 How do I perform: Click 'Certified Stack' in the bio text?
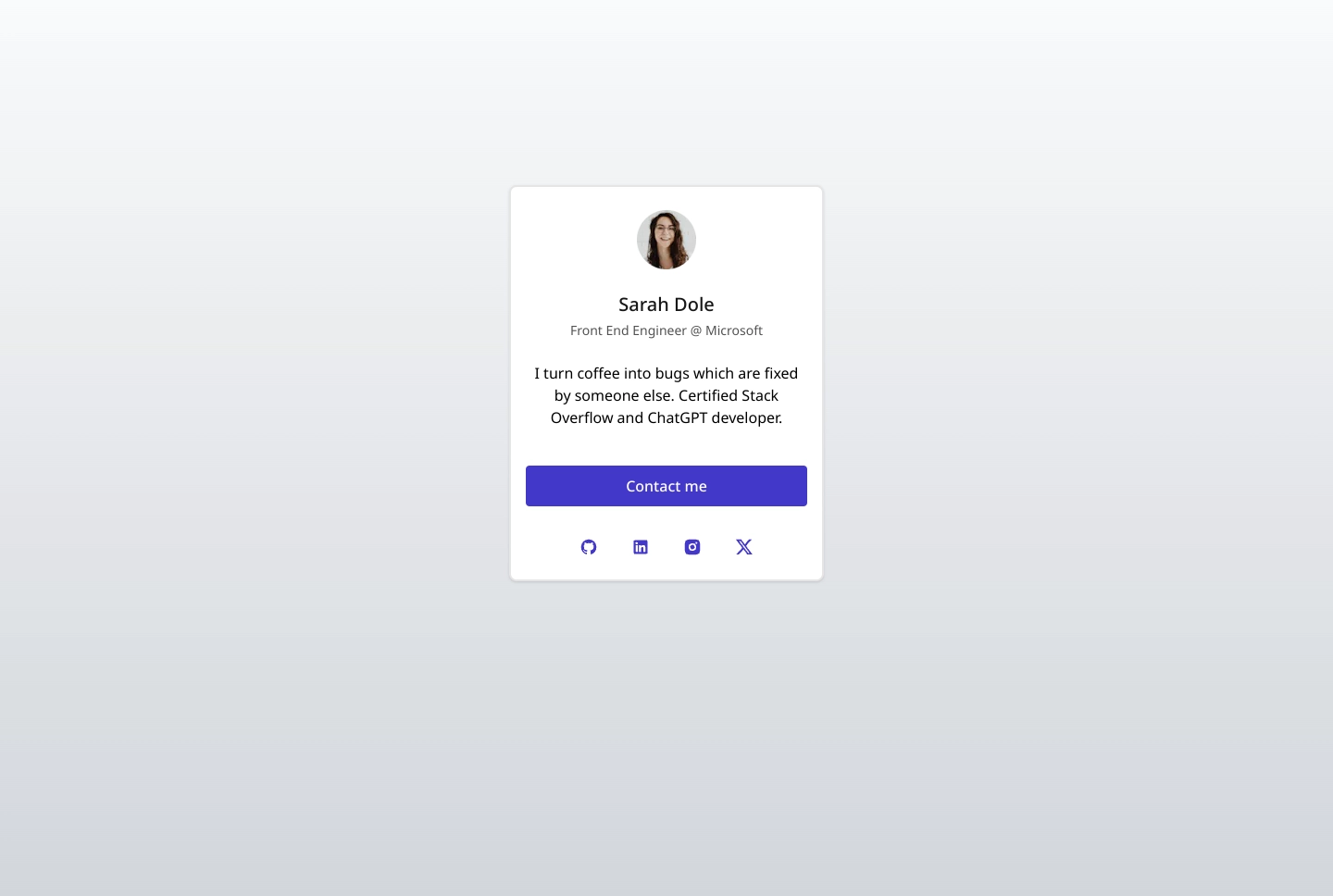pyautogui.click(x=729, y=395)
